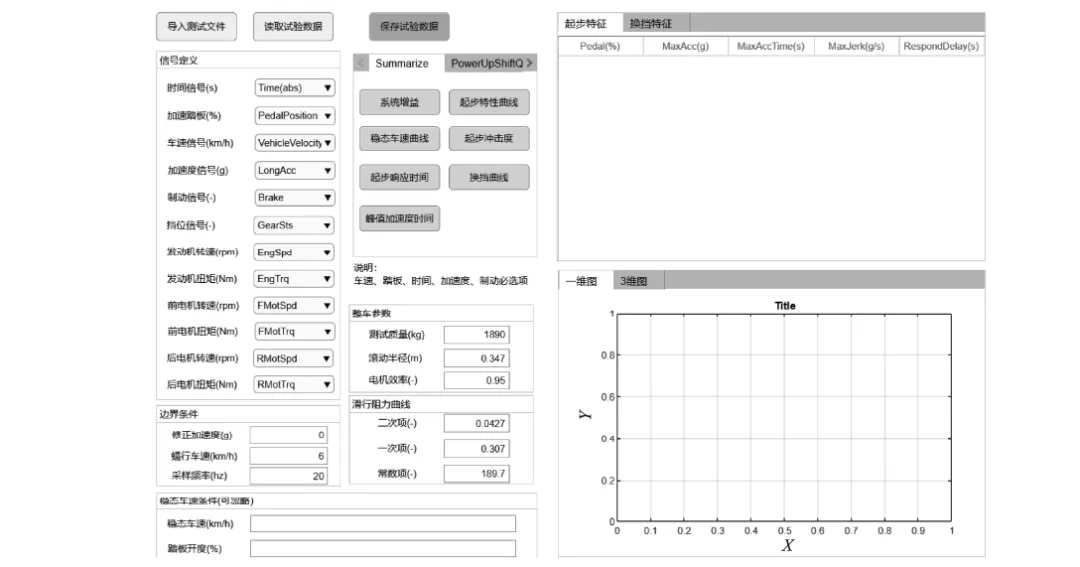This screenshot has height=567, width=1080.
Task: Click the MaxAcc(g) column header
Action: pos(685,46)
